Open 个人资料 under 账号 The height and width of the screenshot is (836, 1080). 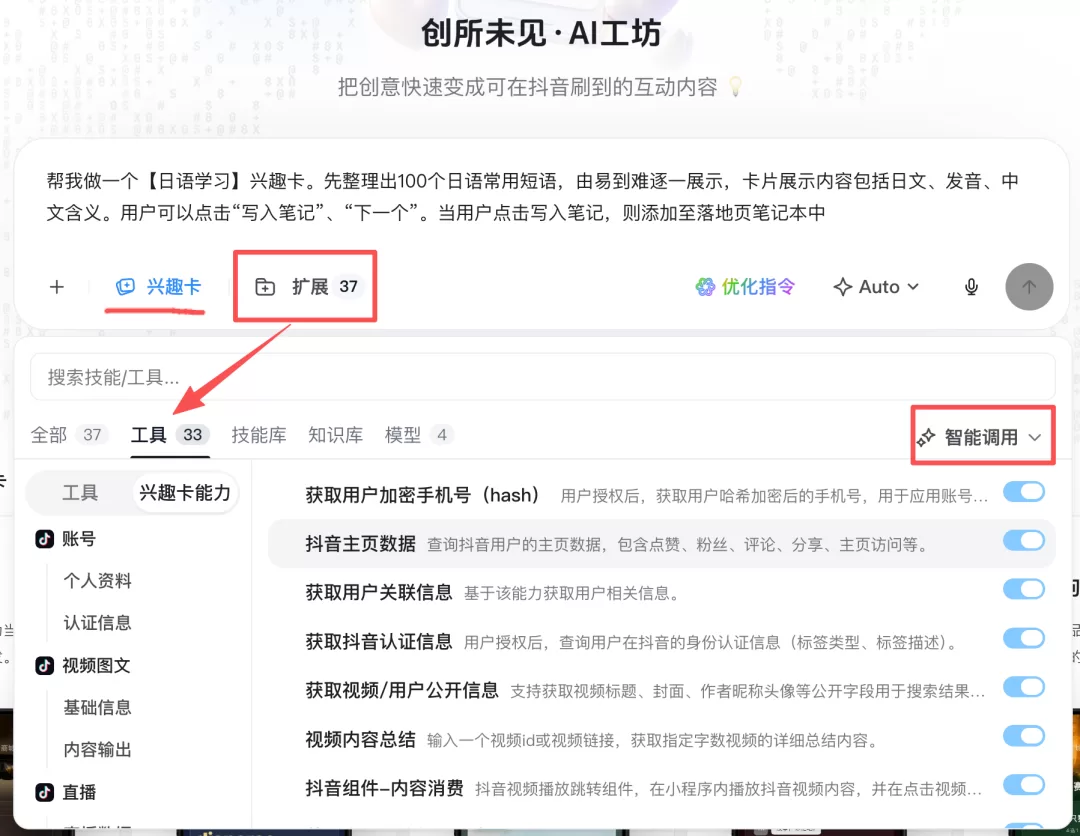click(x=97, y=581)
